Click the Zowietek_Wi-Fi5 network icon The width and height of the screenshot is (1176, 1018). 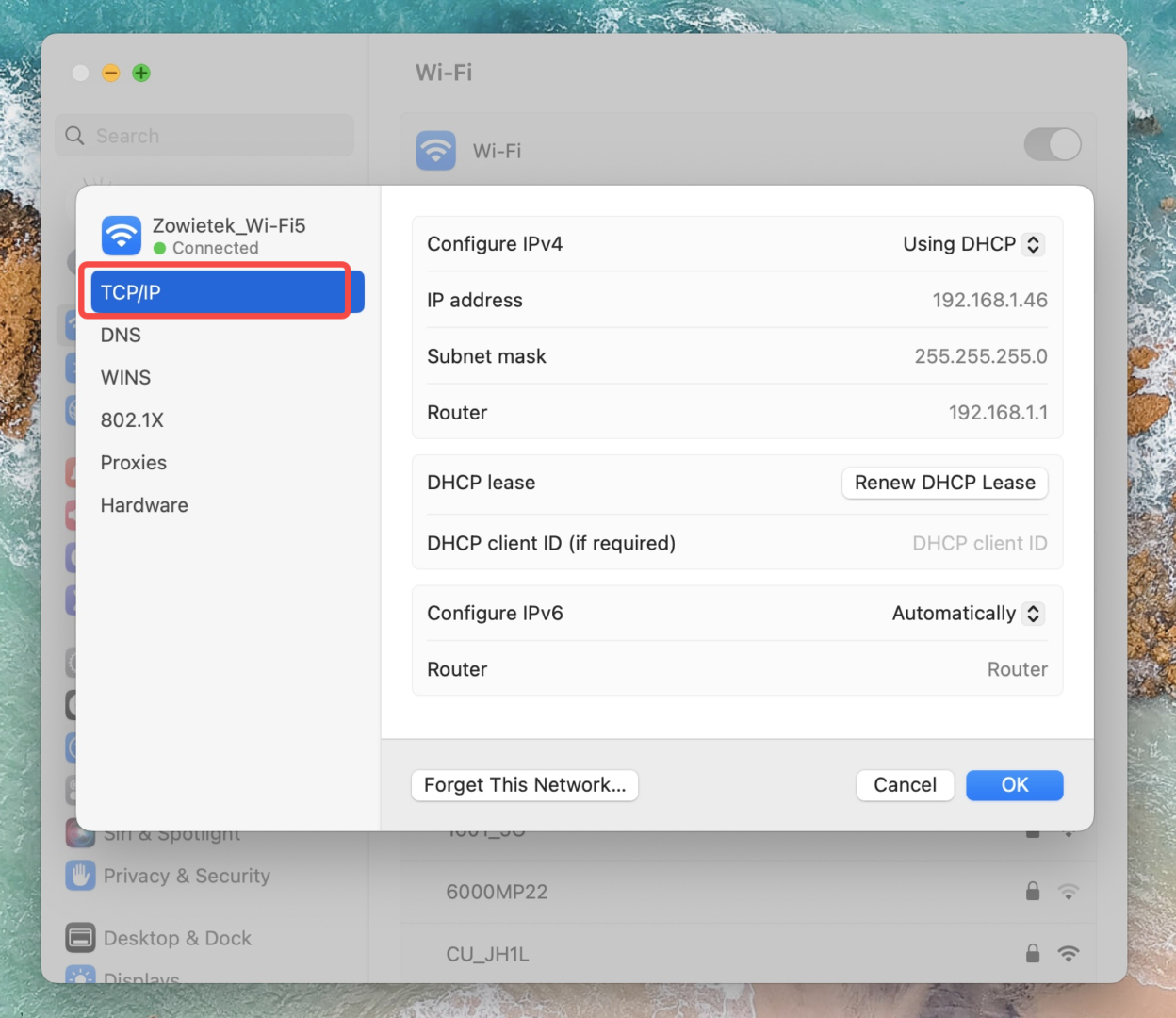(x=122, y=236)
